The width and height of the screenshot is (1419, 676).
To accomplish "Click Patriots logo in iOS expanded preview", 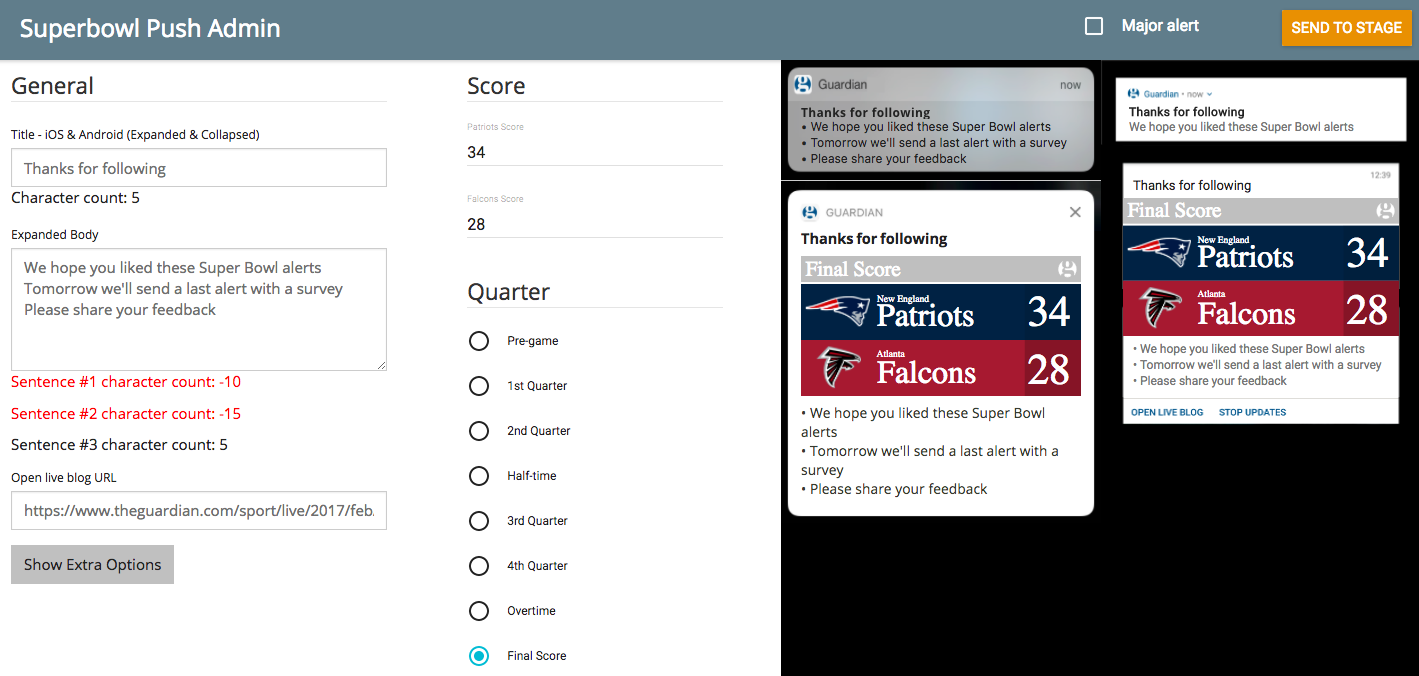I will point(837,312).
